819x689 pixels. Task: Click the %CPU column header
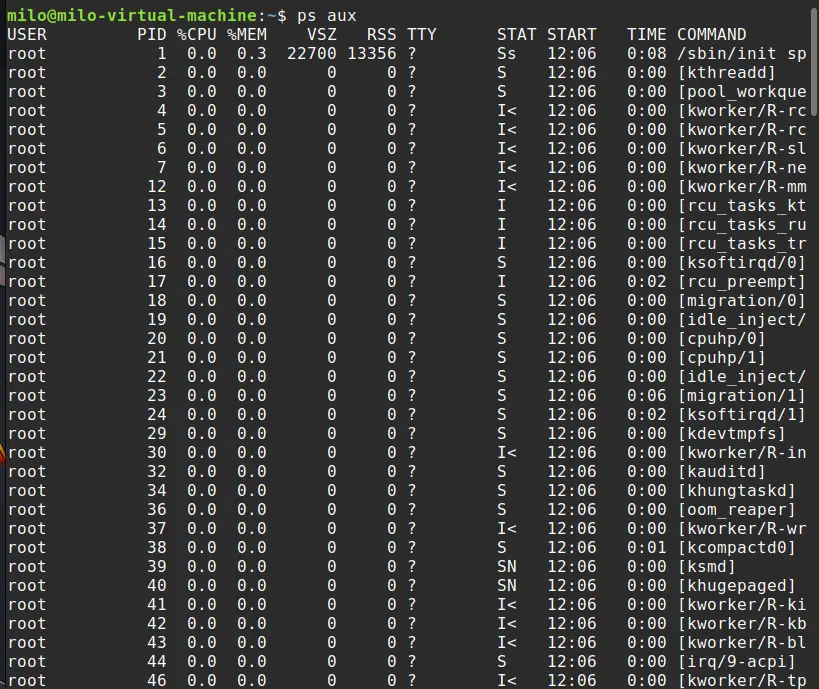[x=196, y=34]
